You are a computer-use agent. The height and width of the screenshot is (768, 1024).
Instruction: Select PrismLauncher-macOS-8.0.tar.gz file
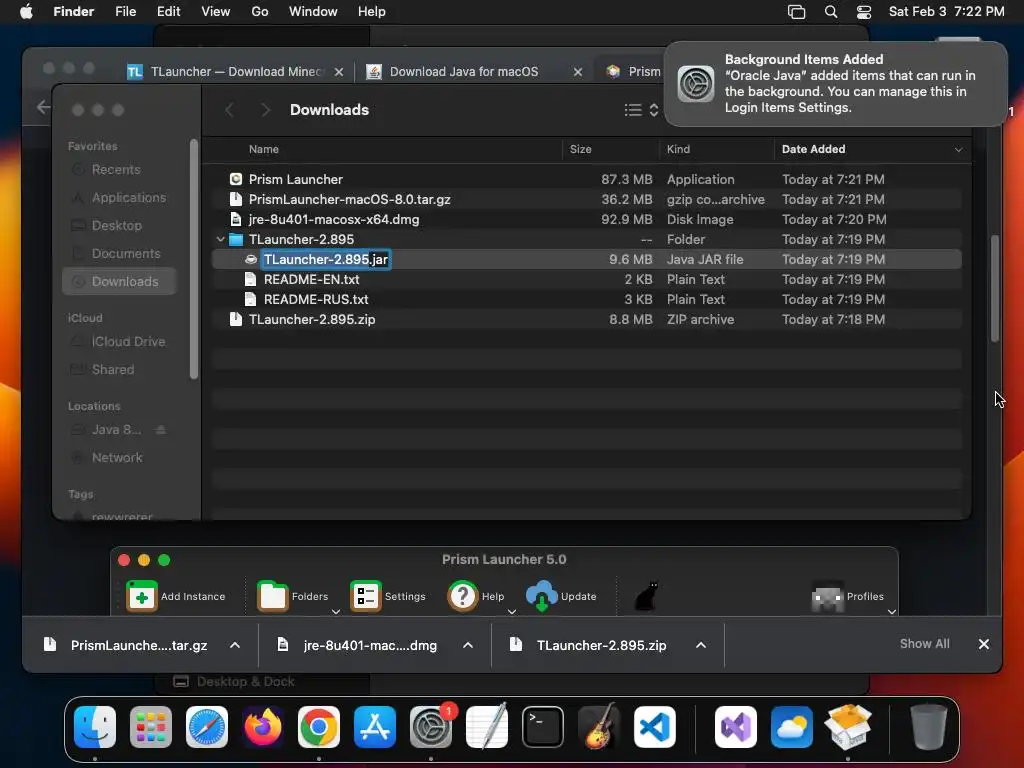586,199
